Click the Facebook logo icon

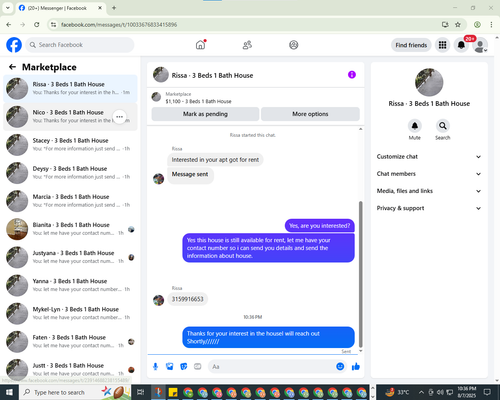pyautogui.click(x=14, y=45)
